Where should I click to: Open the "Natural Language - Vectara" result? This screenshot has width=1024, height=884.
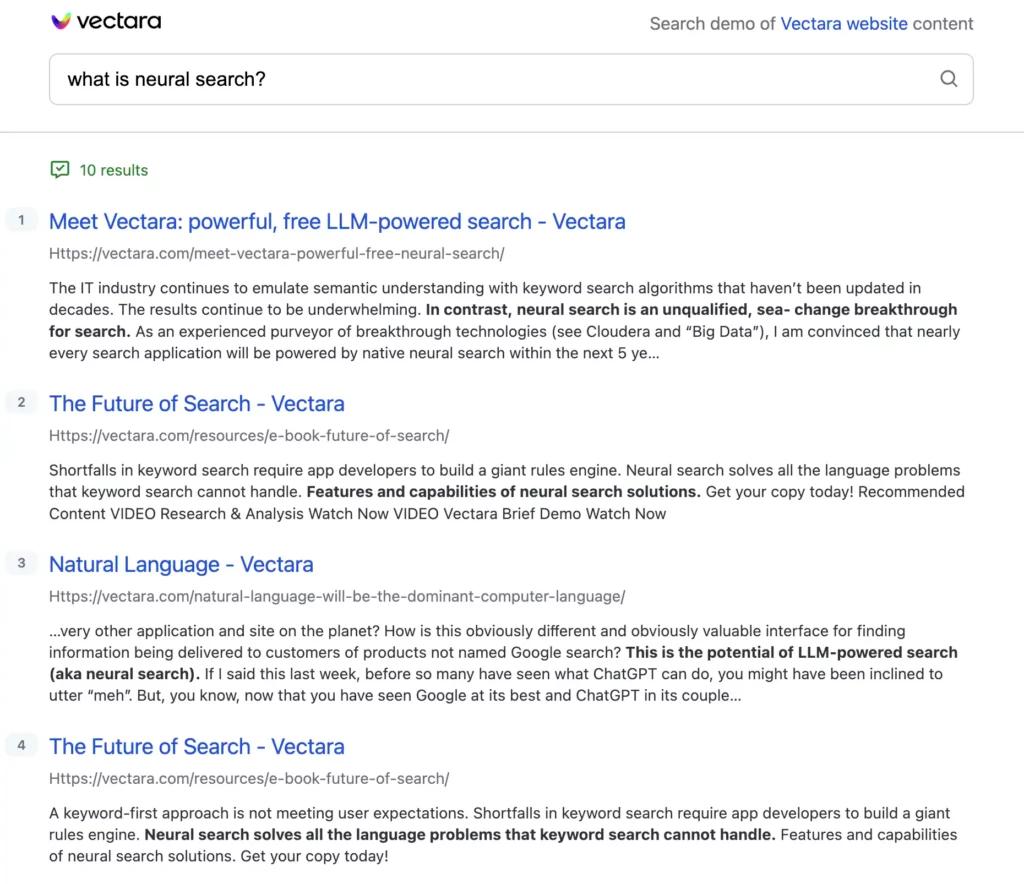point(181,564)
